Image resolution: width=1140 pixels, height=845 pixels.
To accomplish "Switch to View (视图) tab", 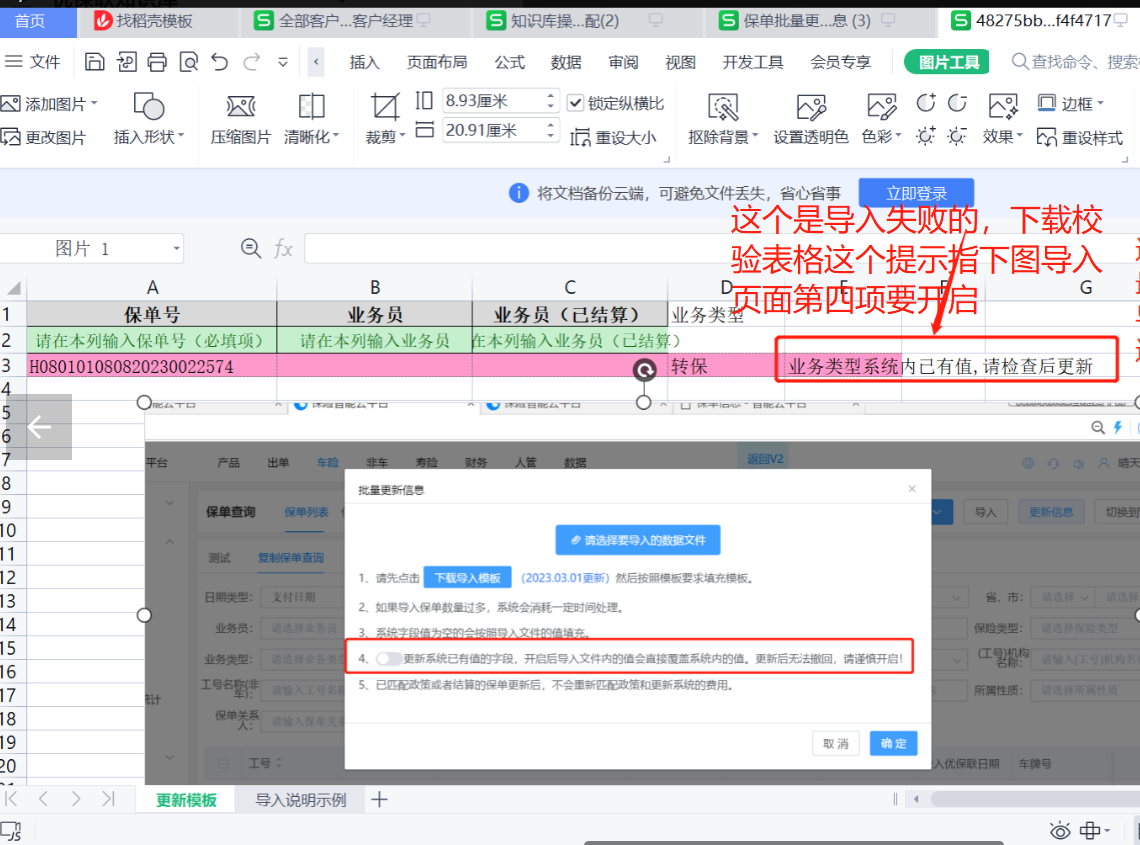I will click(681, 63).
